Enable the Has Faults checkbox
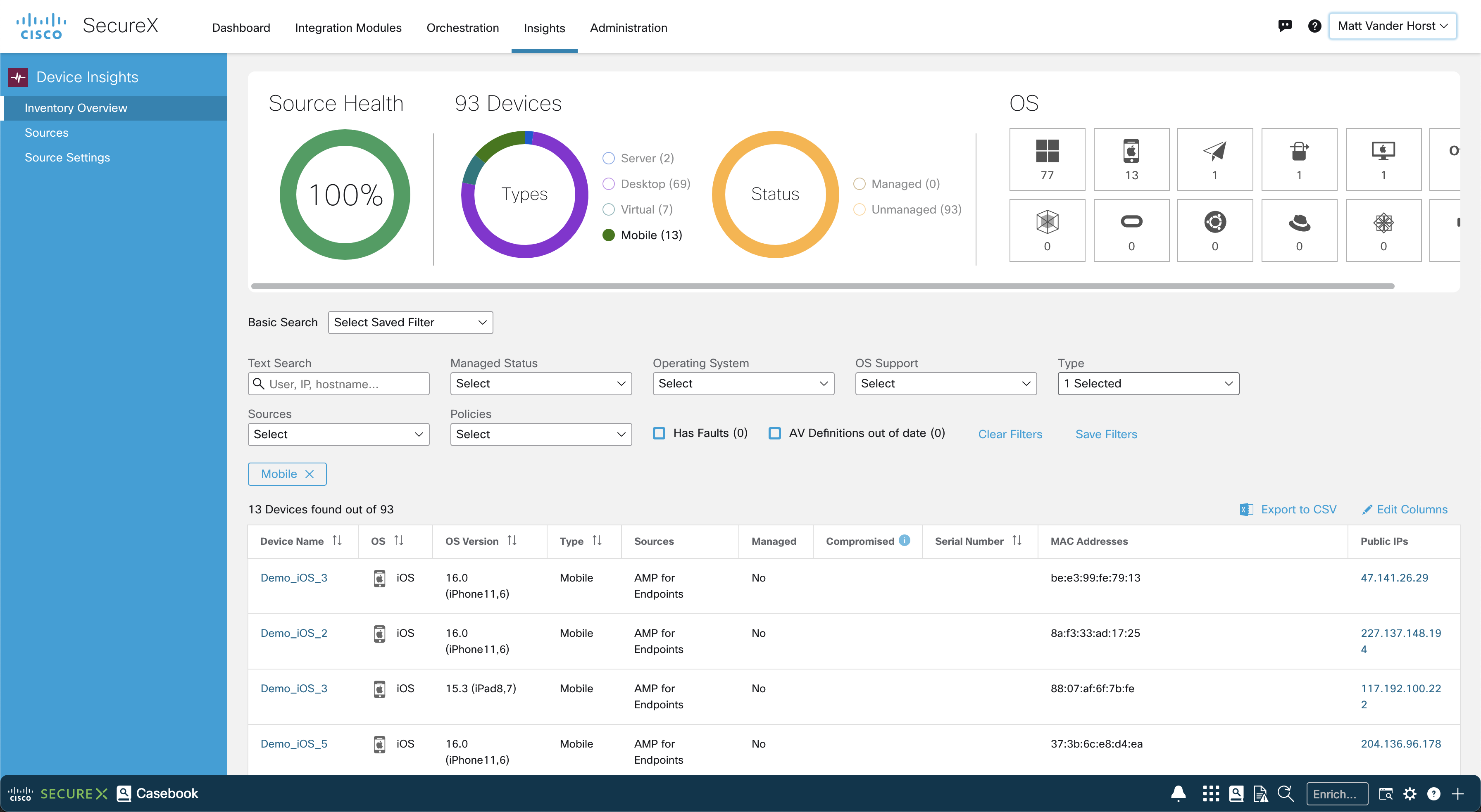Image resolution: width=1481 pixels, height=812 pixels. coord(659,433)
